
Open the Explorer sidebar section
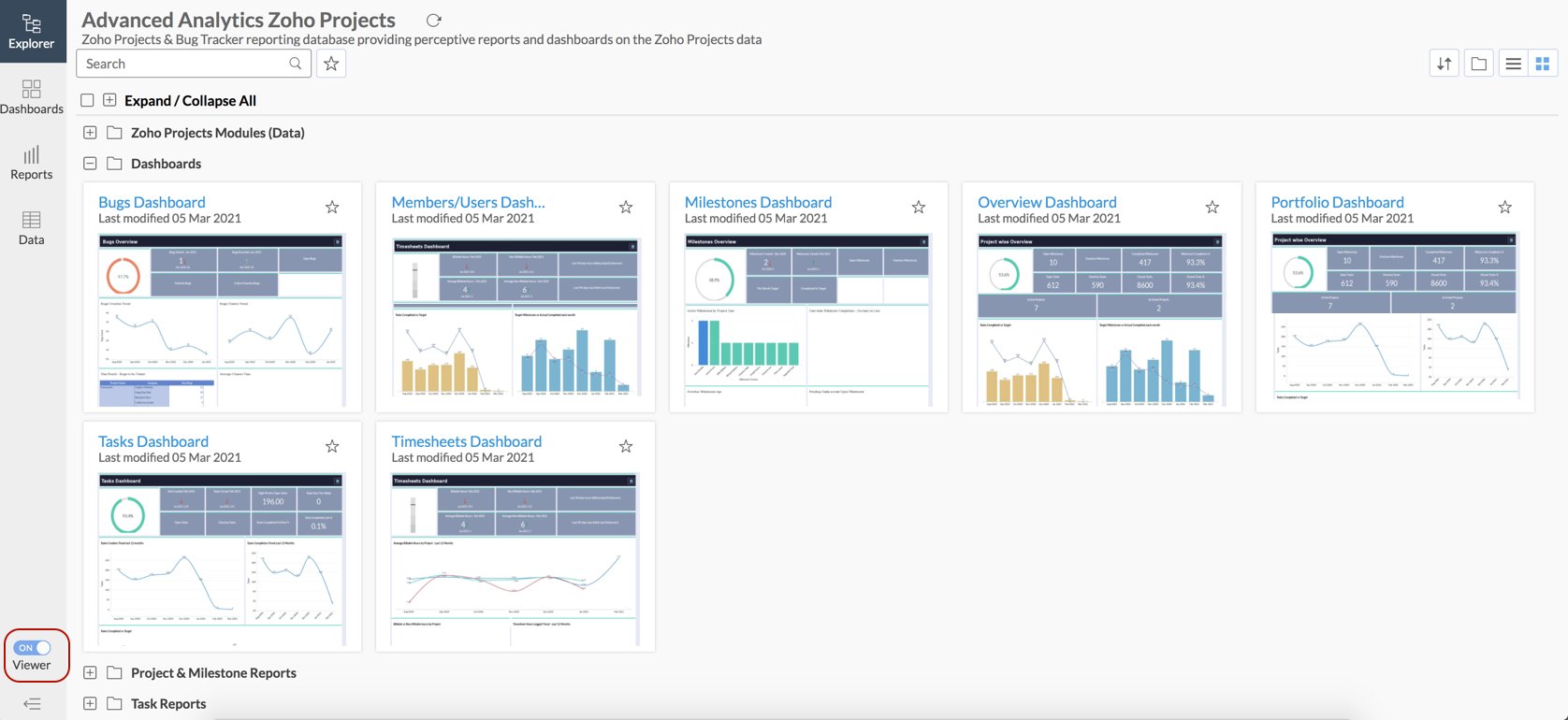click(32, 31)
